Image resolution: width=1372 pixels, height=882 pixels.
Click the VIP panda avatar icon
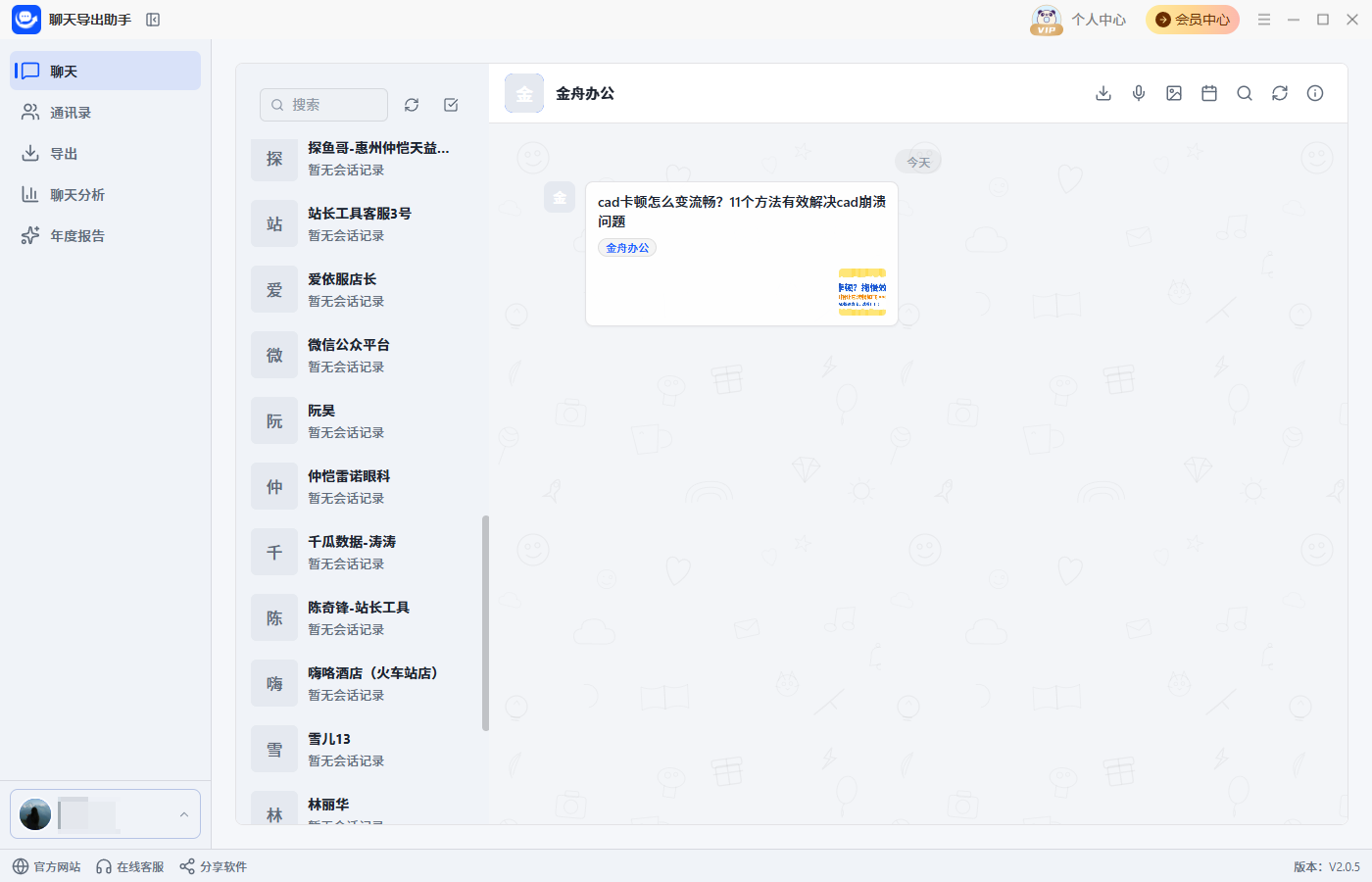tap(1047, 20)
